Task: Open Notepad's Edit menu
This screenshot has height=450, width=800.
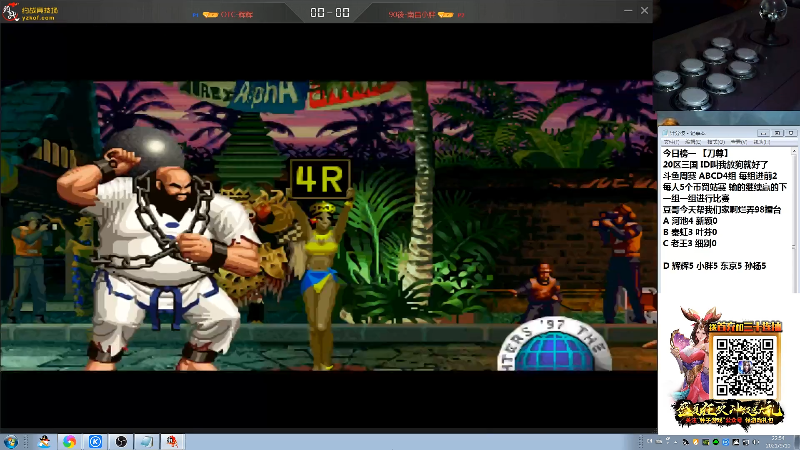Action: [x=693, y=142]
